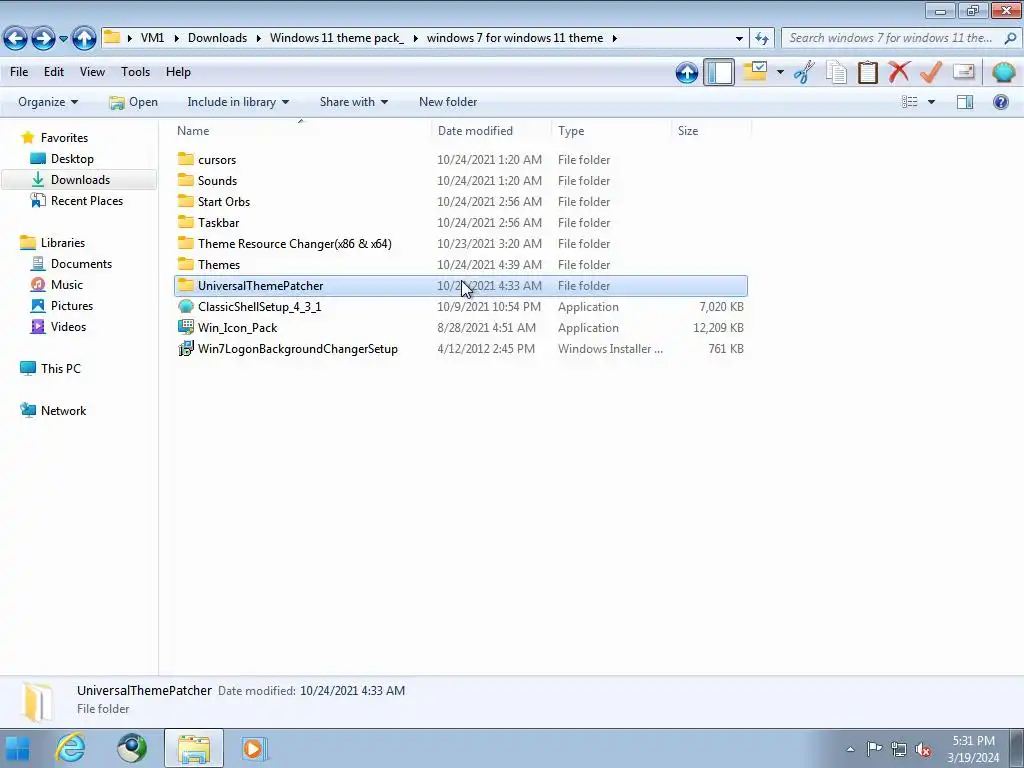
Task: Click the refresh button in address bar
Action: coord(761,39)
